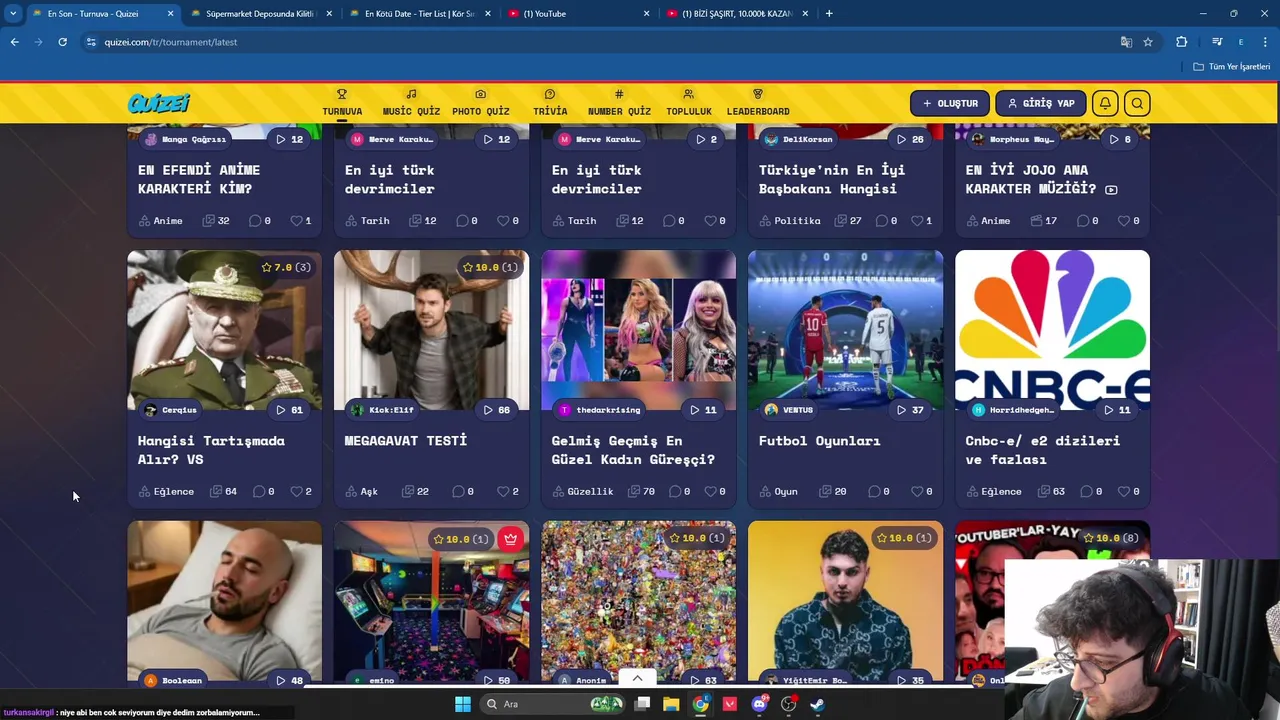Click play count 66 on Kick:Elif card
This screenshot has width=1280, height=720.
[496, 410]
